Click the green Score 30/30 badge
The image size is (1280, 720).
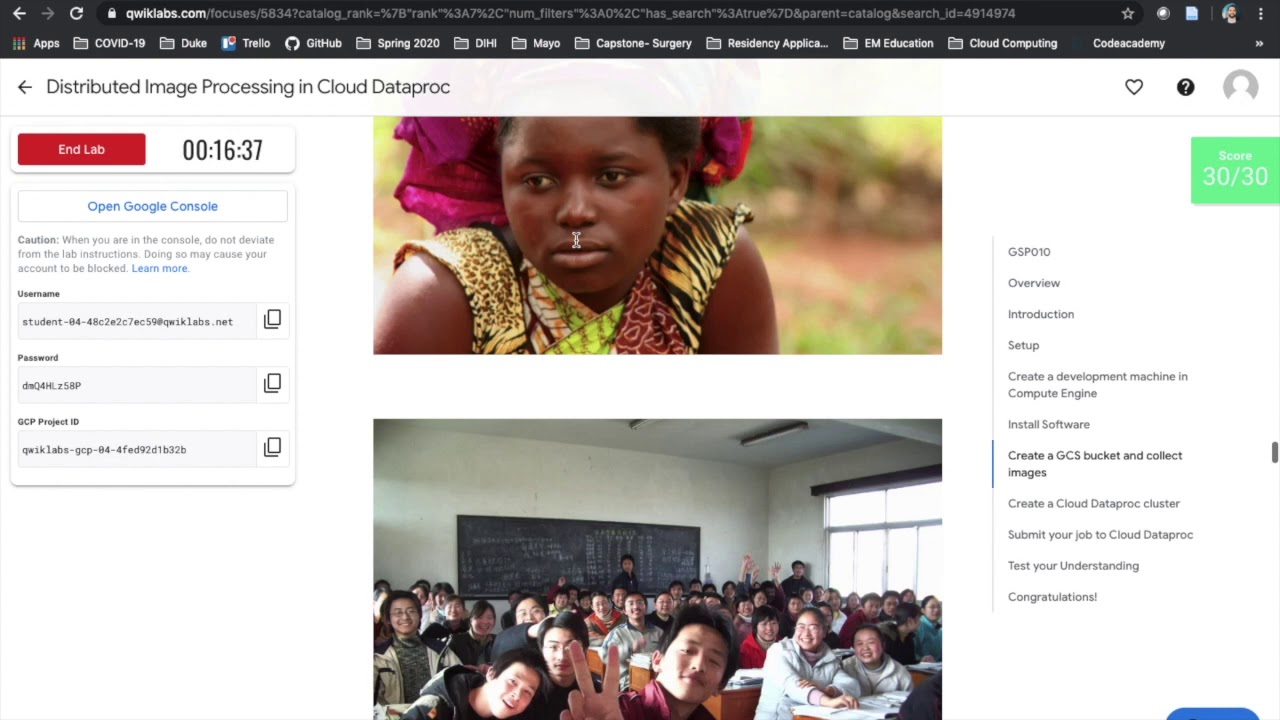(x=1235, y=170)
